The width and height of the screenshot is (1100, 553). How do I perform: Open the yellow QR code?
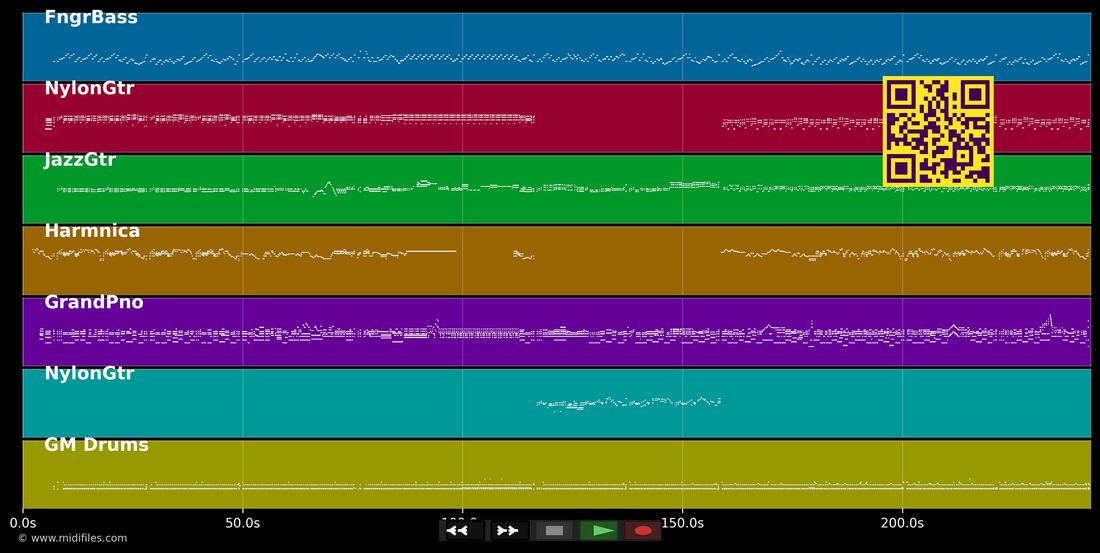pyautogui.click(x=938, y=131)
